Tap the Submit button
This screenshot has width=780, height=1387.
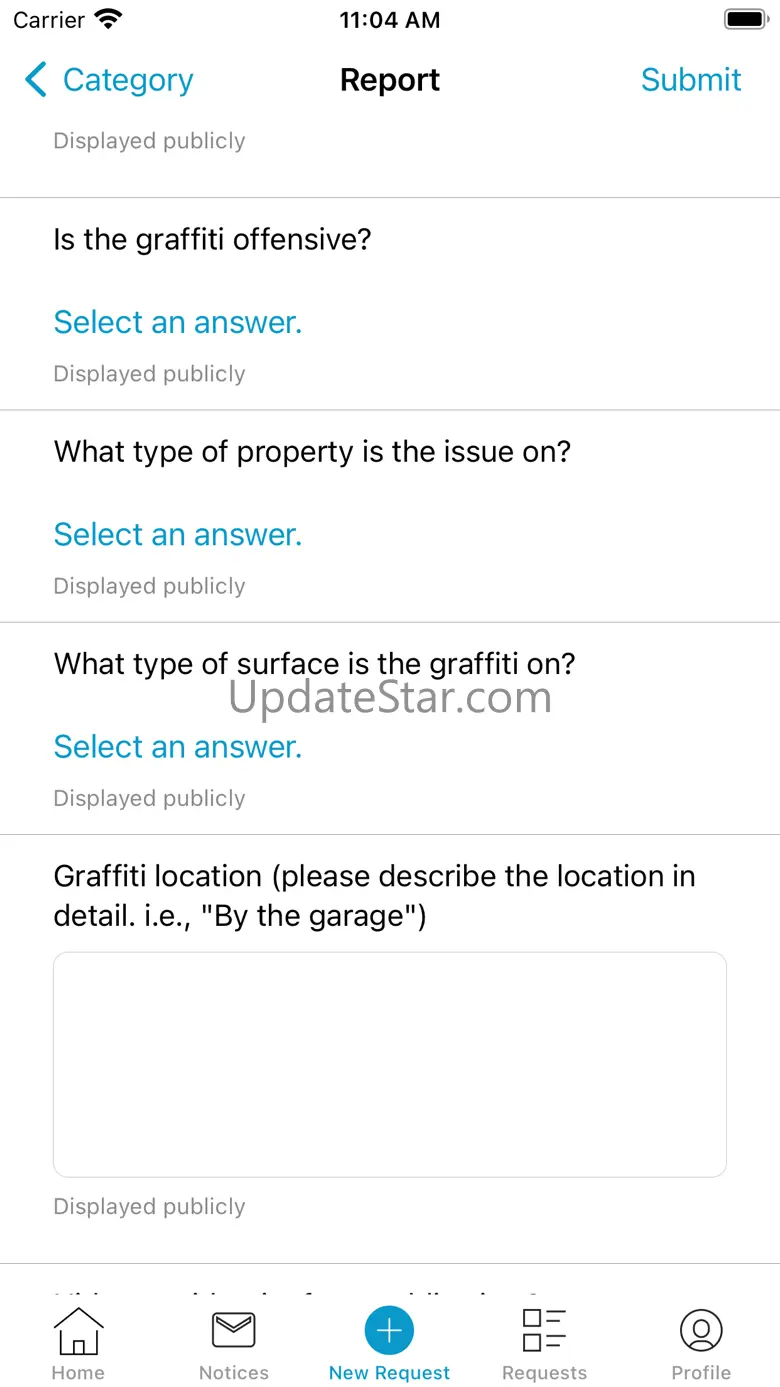click(691, 80)
